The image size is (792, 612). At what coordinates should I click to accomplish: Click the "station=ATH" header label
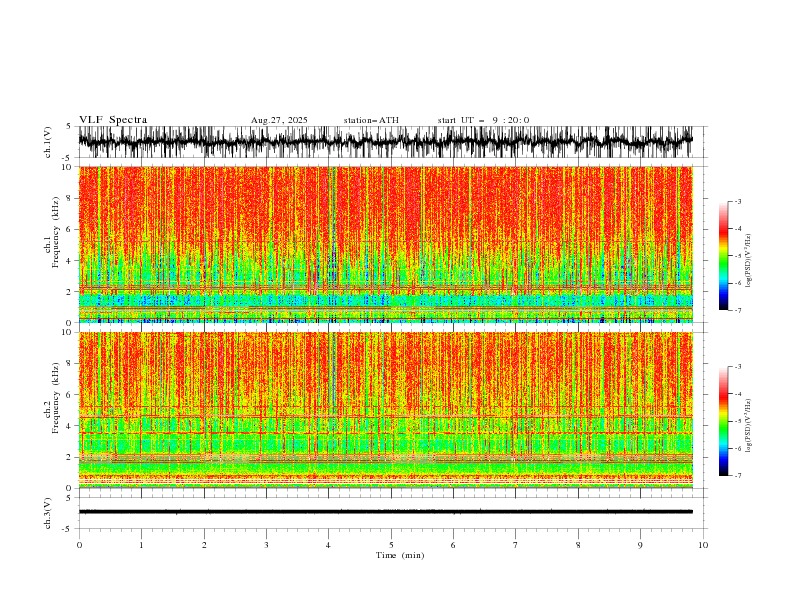pyautogui.click(x=371, y=120)
